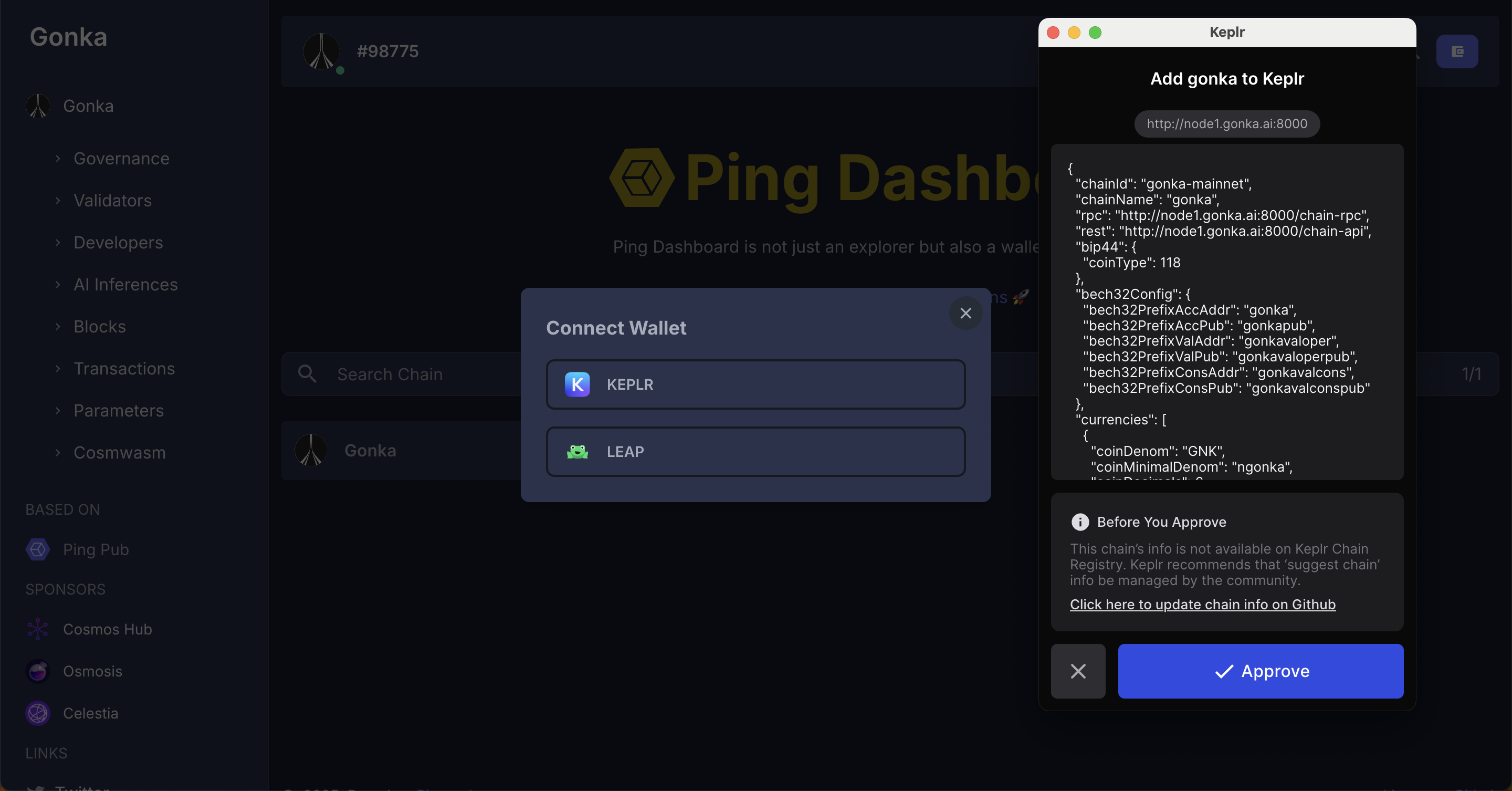1512x791 pixels.
Task: Click the Celestia sponsor icon
Action: tap(38, 713)
